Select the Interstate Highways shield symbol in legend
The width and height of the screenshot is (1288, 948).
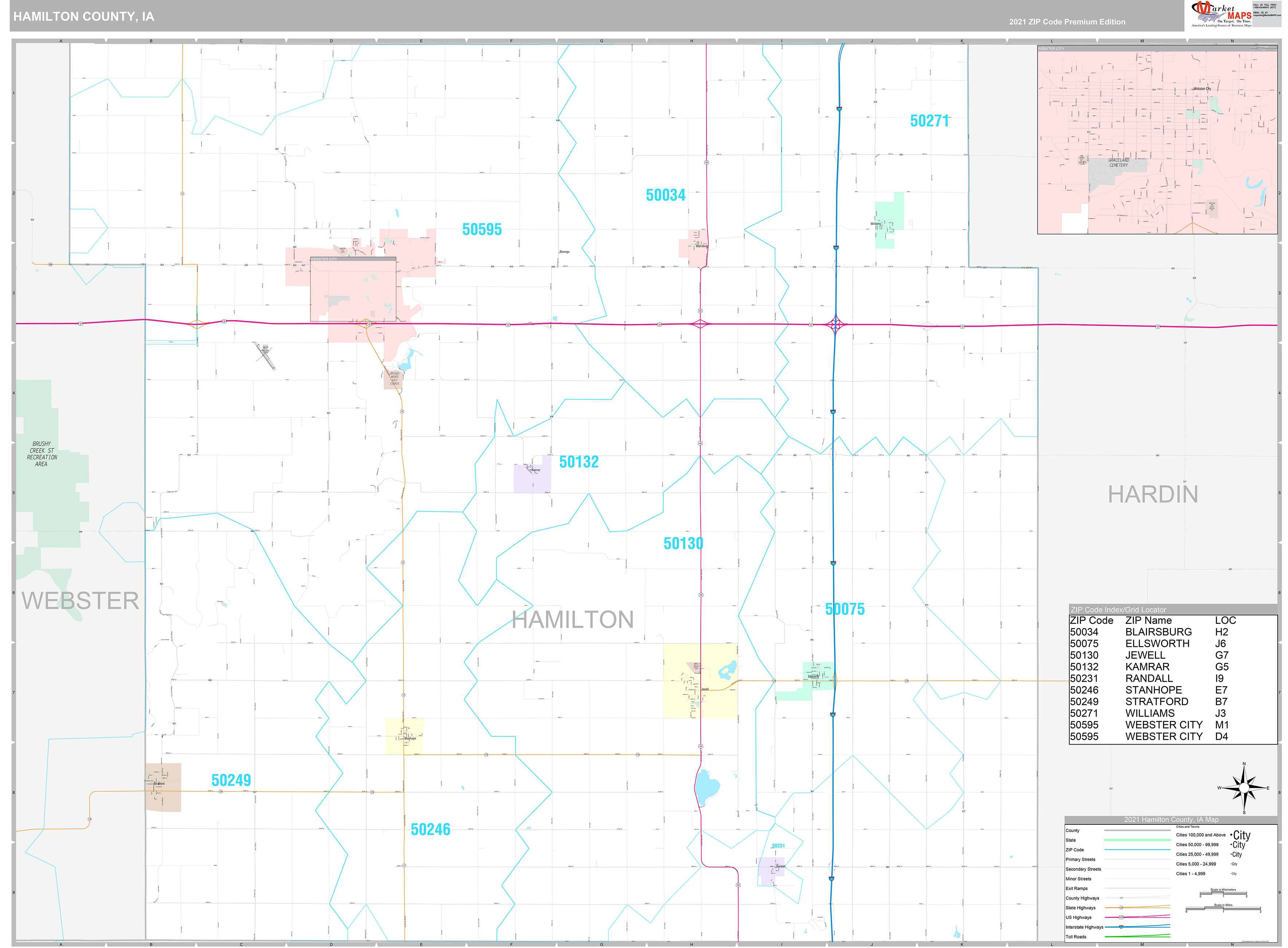(x=1122, y=927)
